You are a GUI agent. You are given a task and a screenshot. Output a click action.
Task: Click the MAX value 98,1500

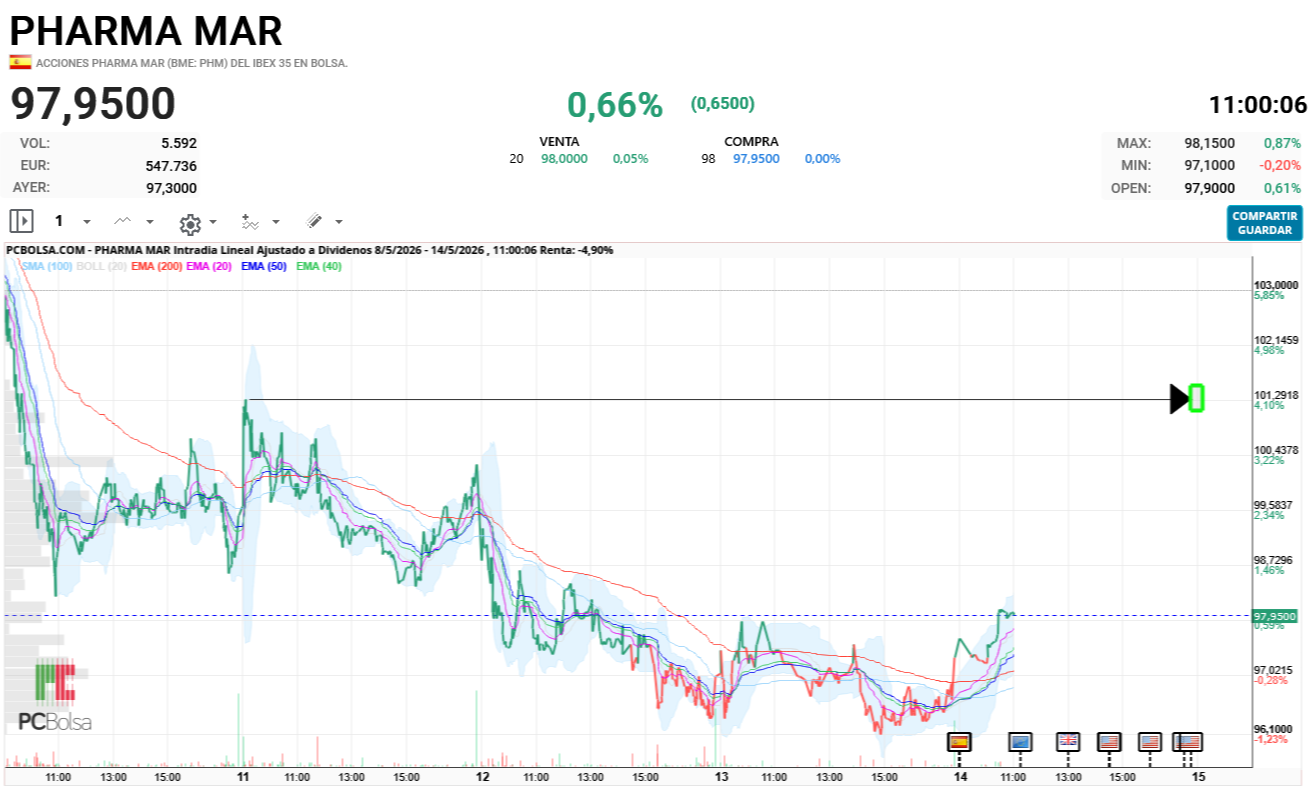point(1211,143)
